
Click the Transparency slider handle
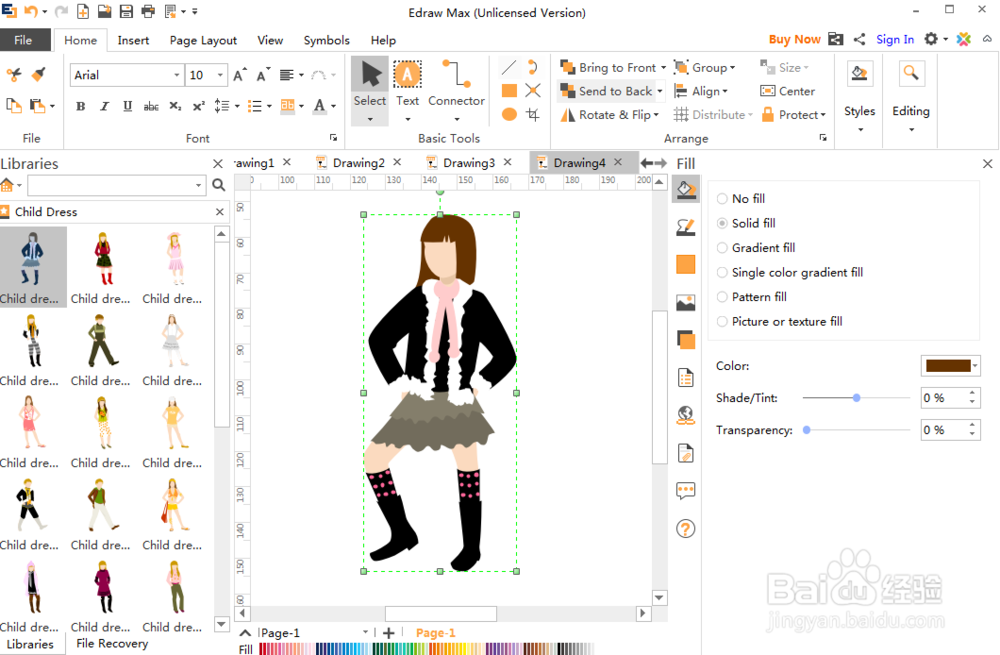(807, 430)
